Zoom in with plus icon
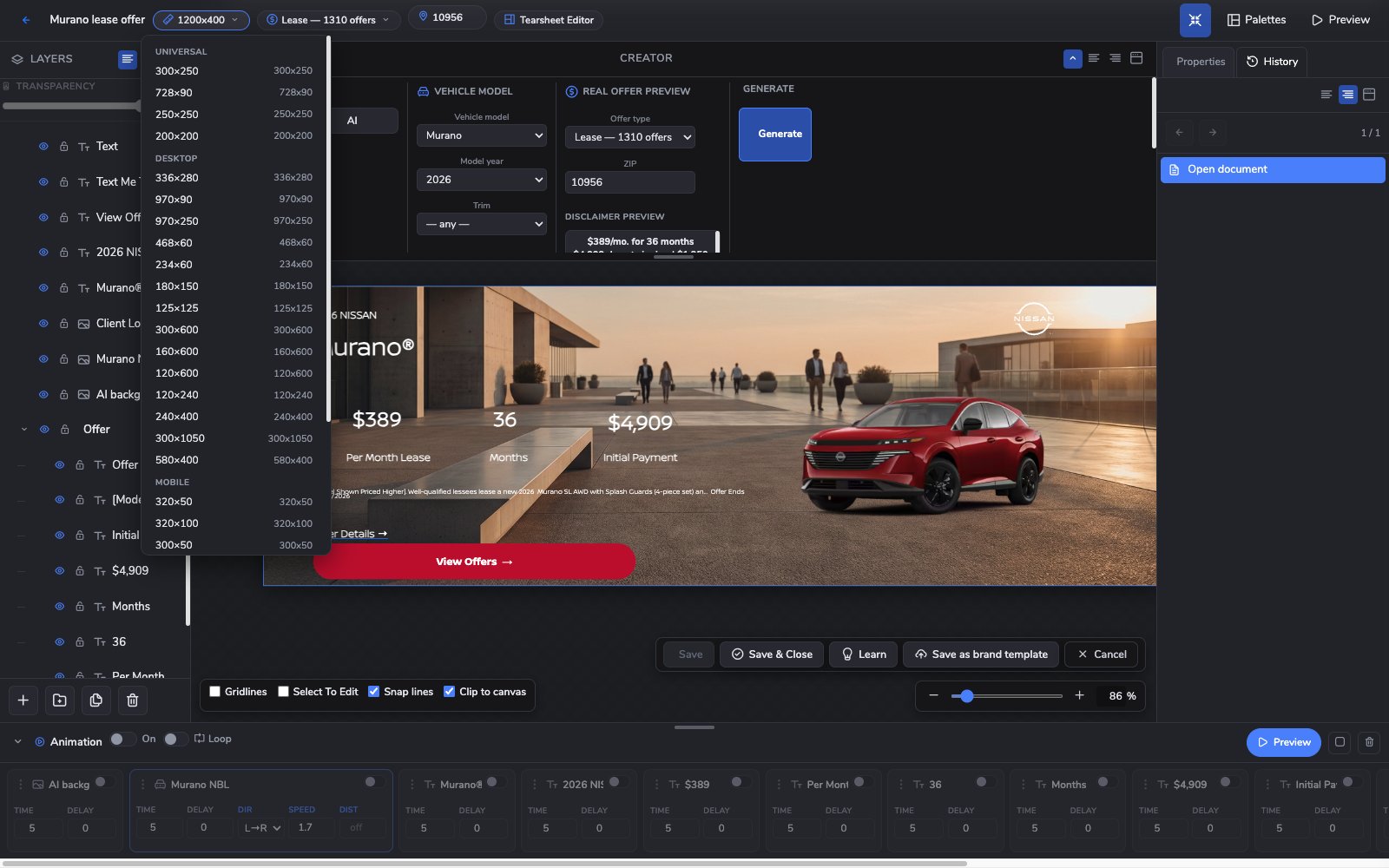 click(1079, 695)
